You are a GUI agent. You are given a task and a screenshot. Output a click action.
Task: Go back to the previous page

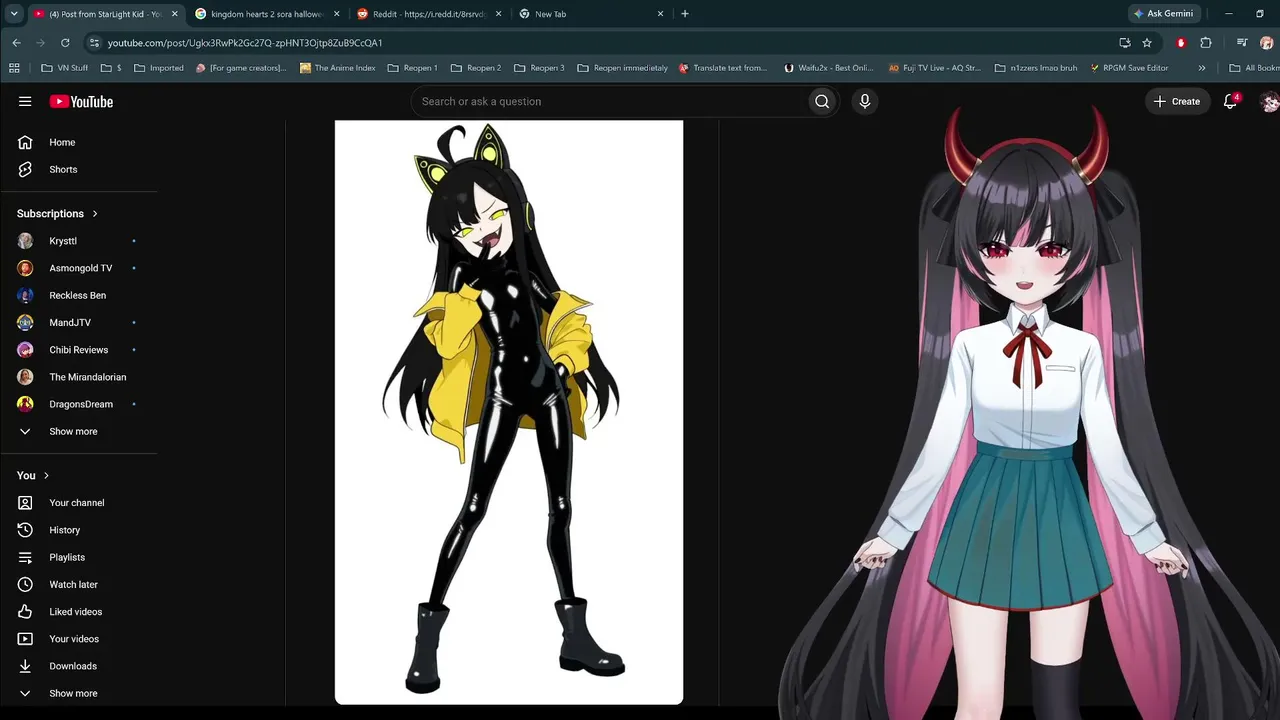(x=16, y=43)
